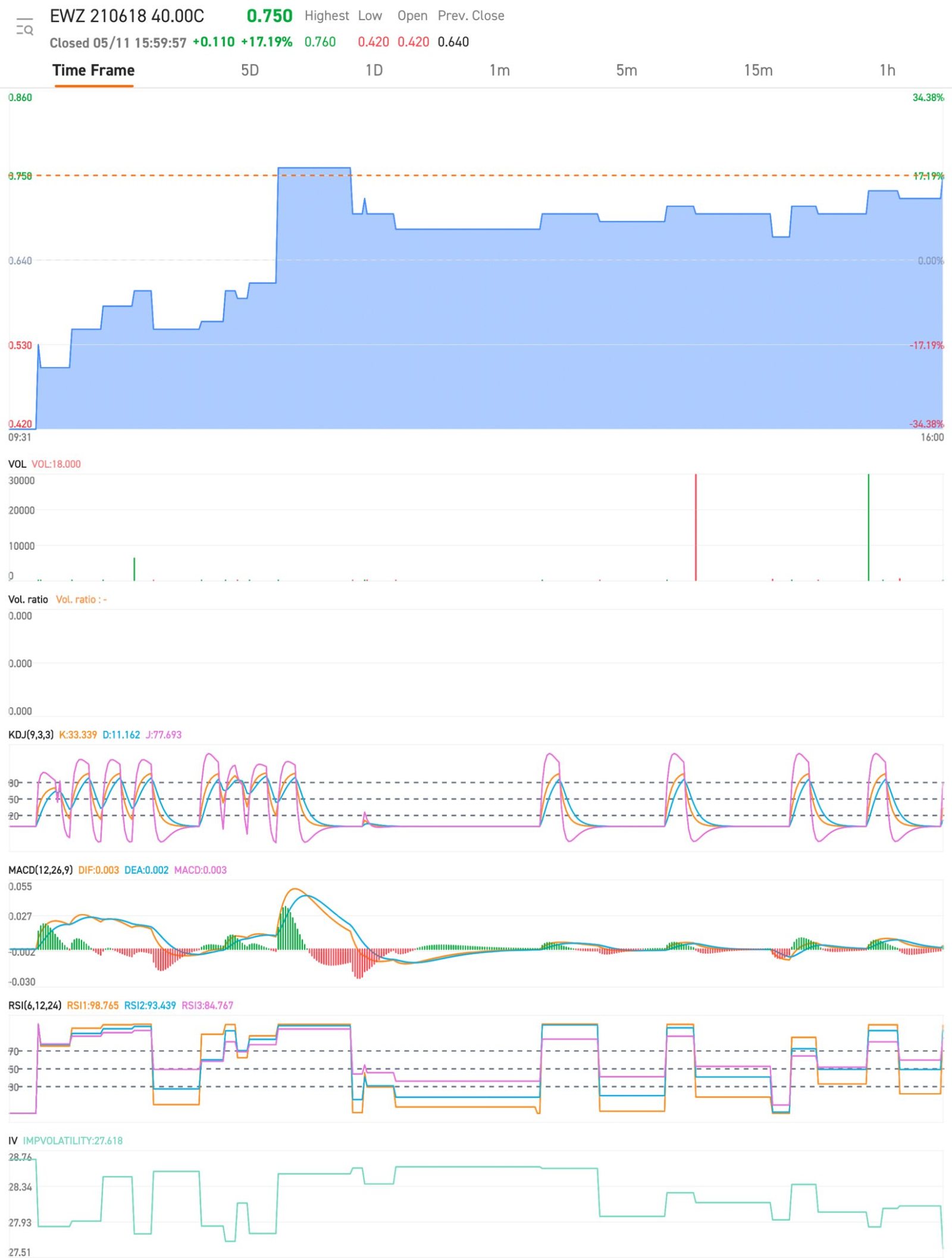This screenshot has width=952, height=1258.
Task: Click the KDJ(9,3,3) indicator label
Action: point(31,735)
